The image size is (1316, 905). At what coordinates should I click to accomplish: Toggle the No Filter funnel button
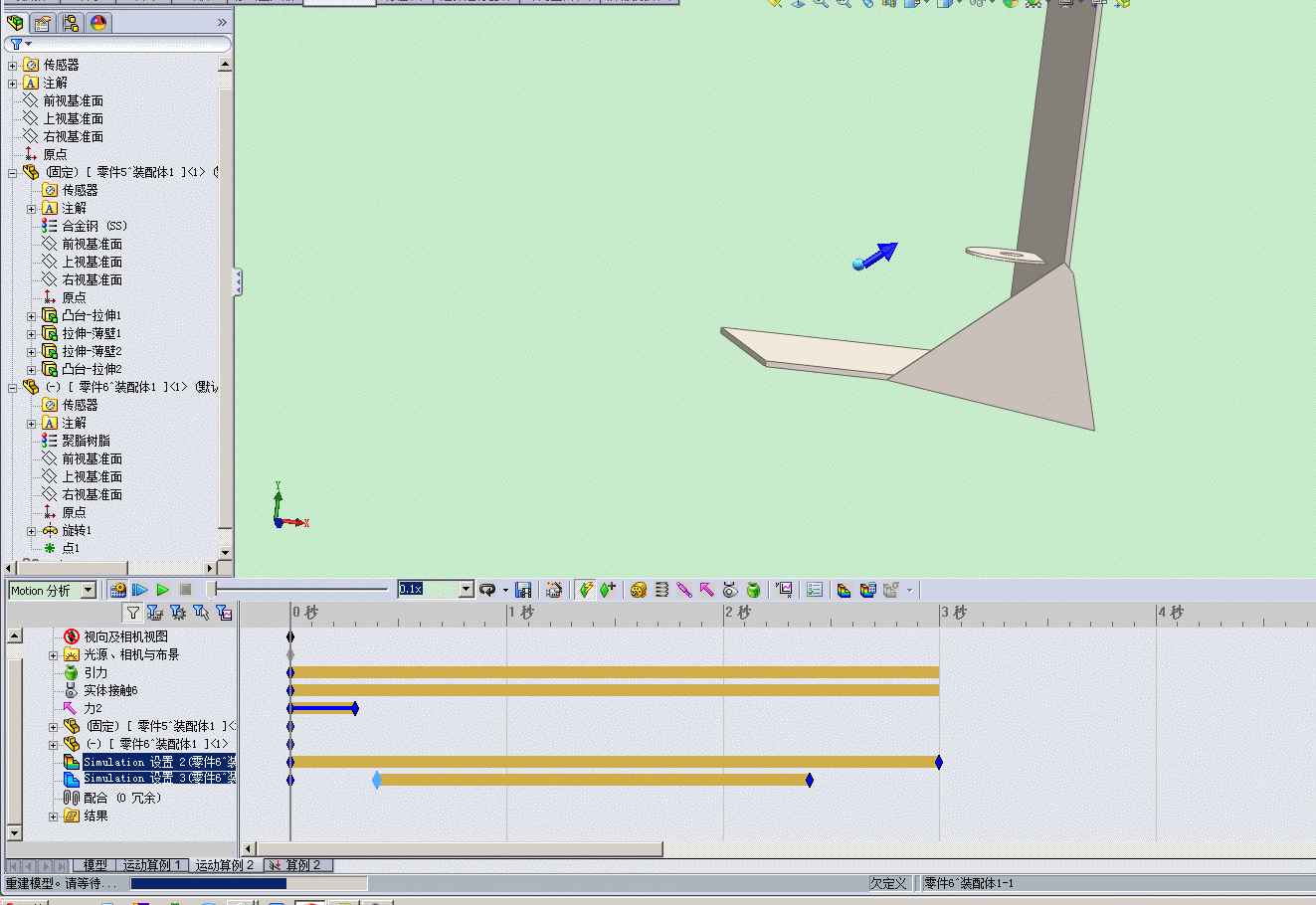(x=133, y=613)
